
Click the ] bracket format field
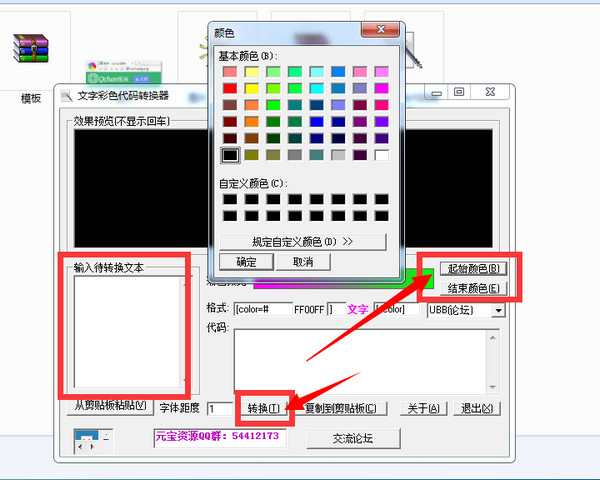pyautogui.click(x=337, y=309)
